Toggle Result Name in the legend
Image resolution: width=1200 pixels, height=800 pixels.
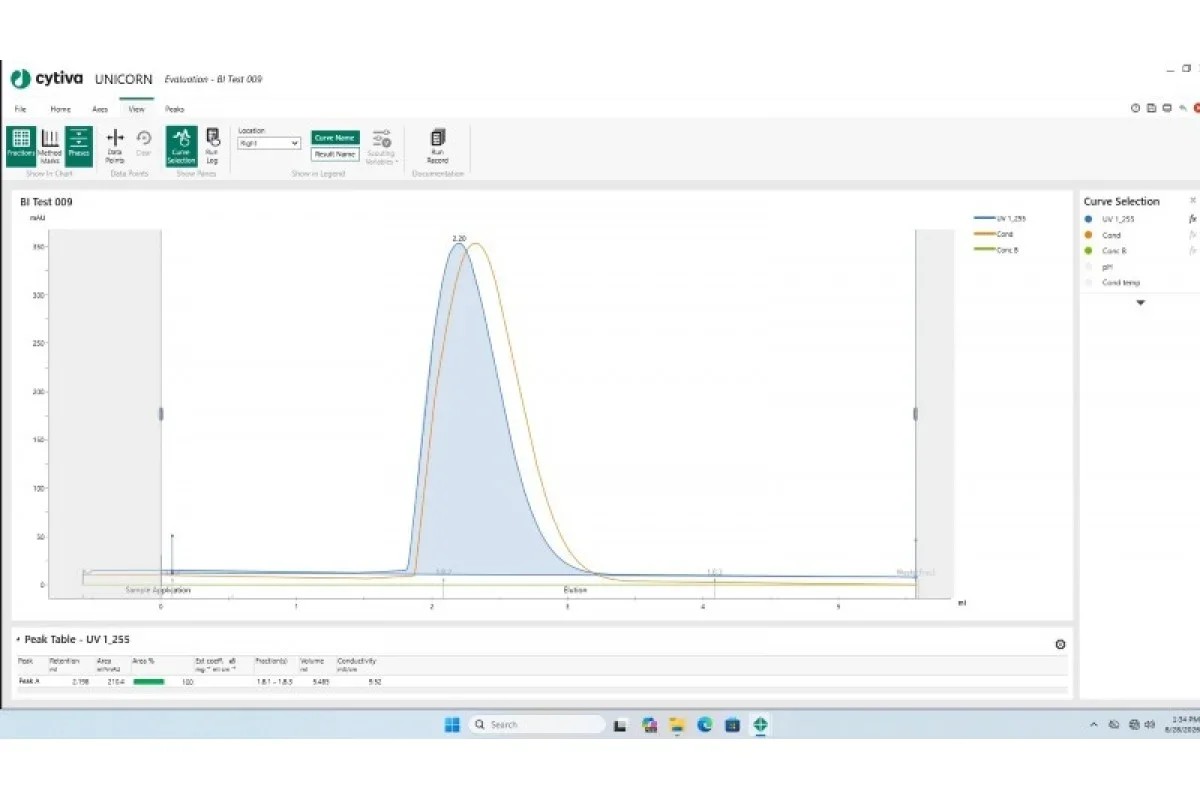(335, 154)
